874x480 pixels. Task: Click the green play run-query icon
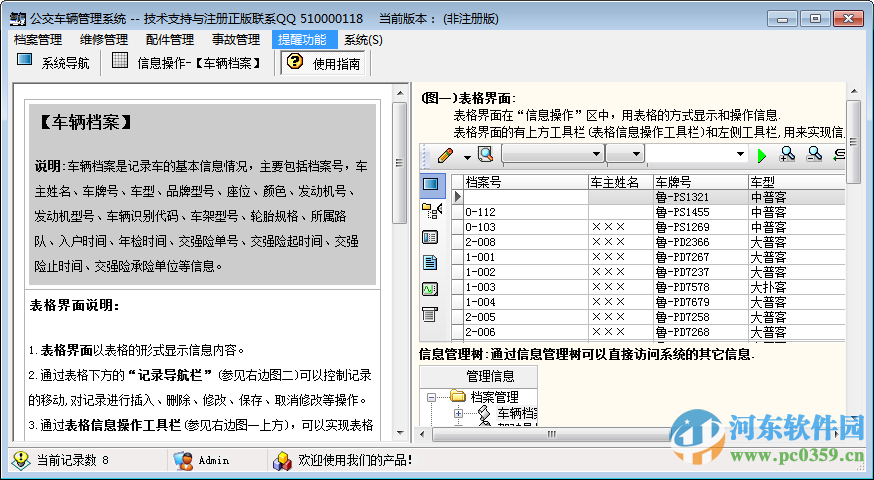click(x=762, y=156)
